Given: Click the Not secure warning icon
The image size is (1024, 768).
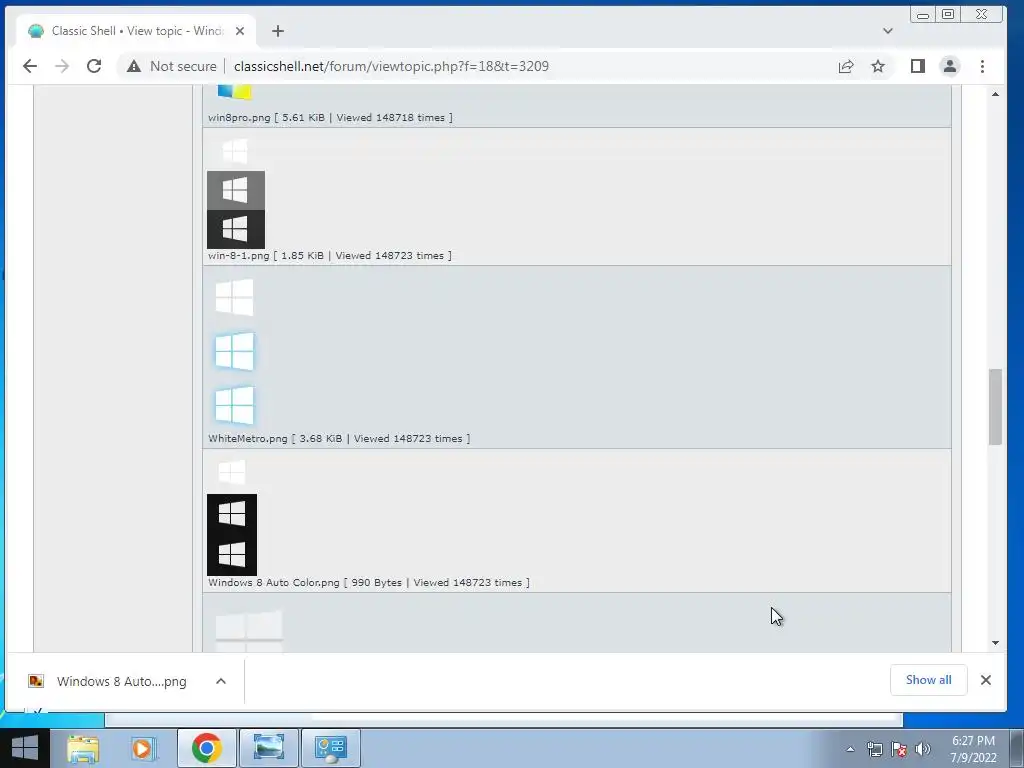Looking at the screenshot, I should pos(134,66).
